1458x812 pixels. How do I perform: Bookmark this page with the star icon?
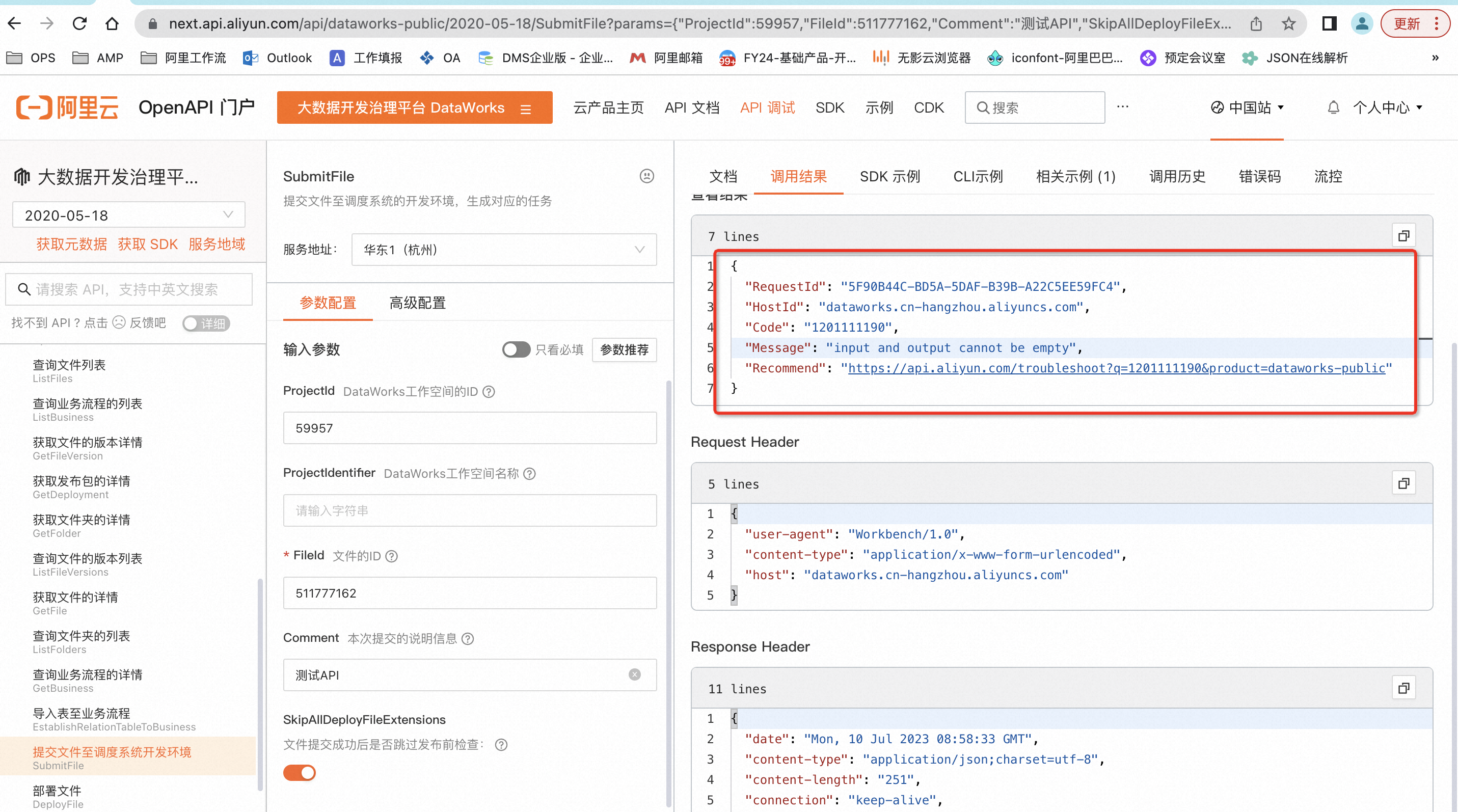1289,23
